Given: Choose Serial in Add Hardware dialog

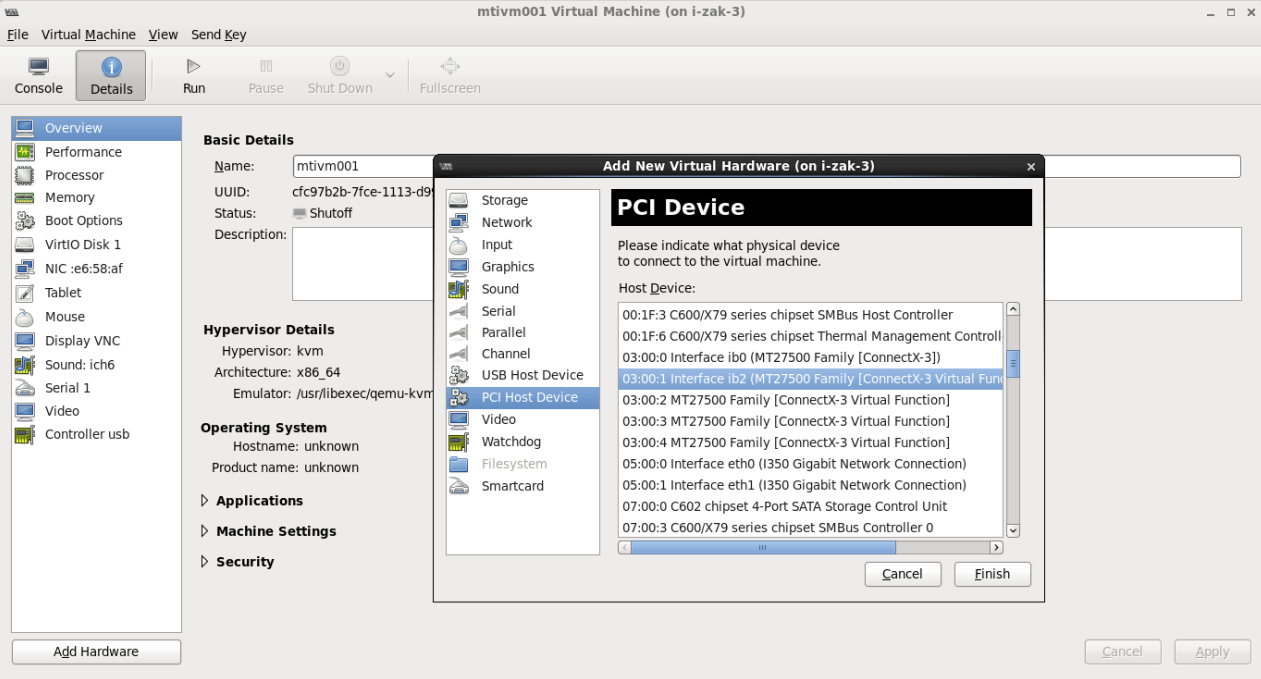Looking at the screenshot, I should [523, 311].
